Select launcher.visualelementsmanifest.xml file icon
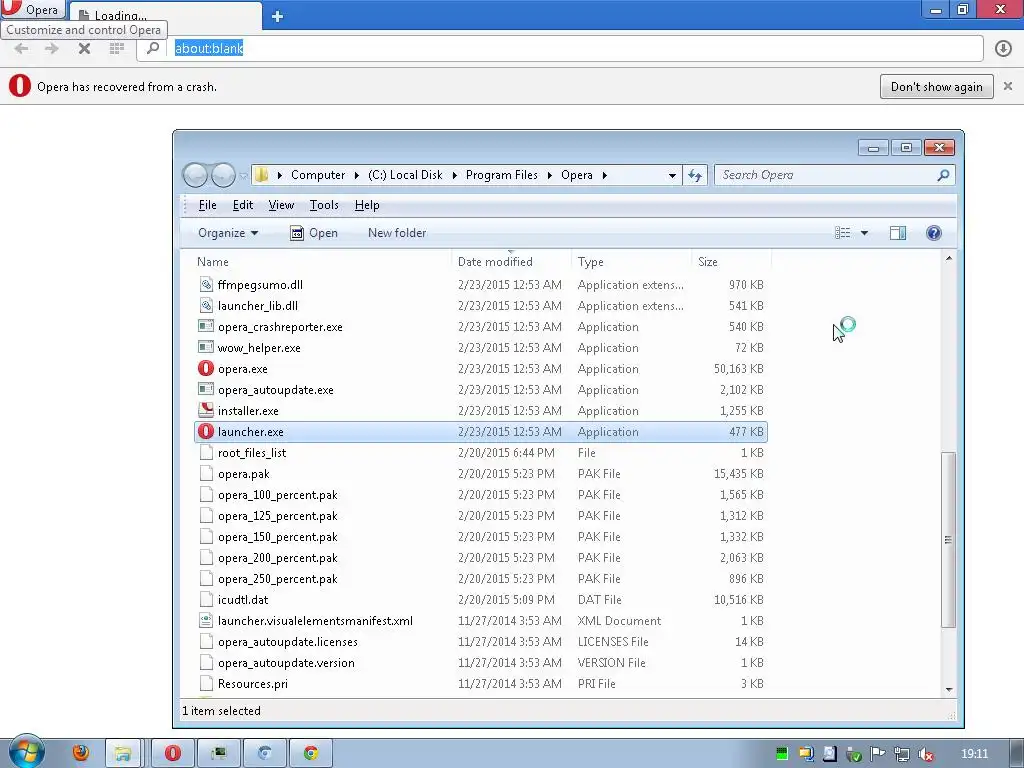This screenshot has width=1024, height=768. (x=206, y=620)
